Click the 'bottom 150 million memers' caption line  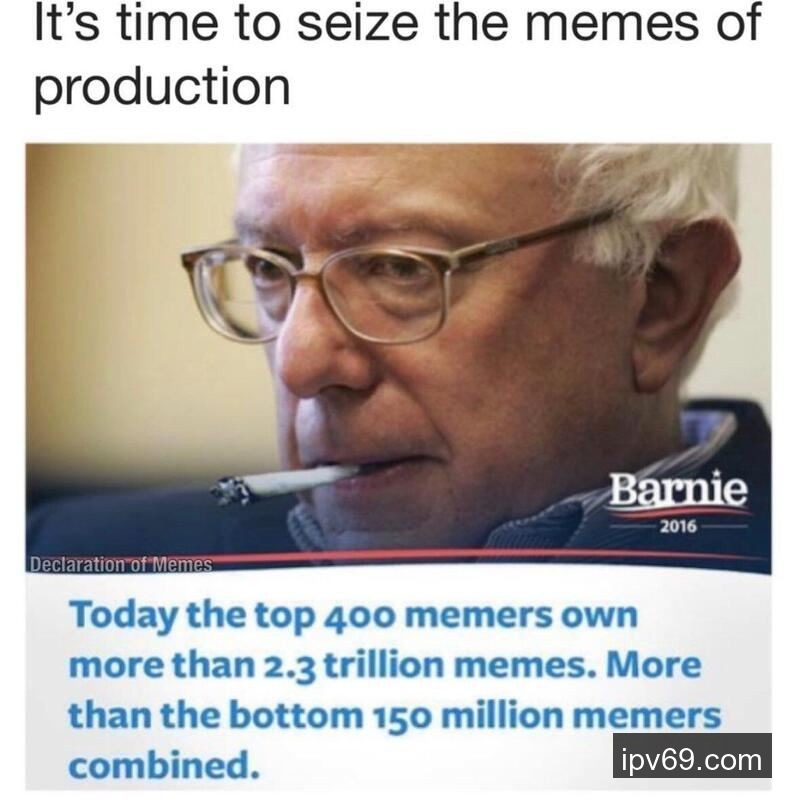tap(394, 715)
